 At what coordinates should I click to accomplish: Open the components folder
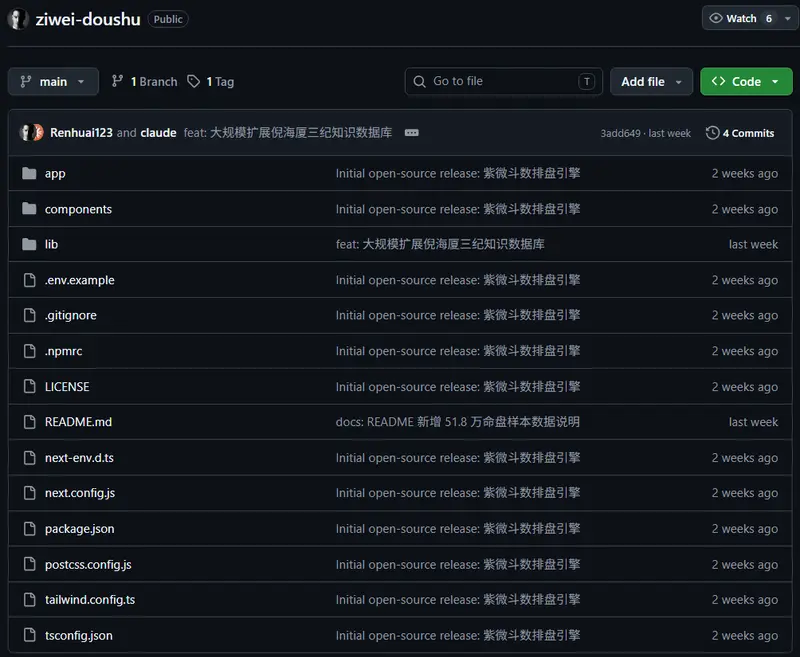click(78, 209)
